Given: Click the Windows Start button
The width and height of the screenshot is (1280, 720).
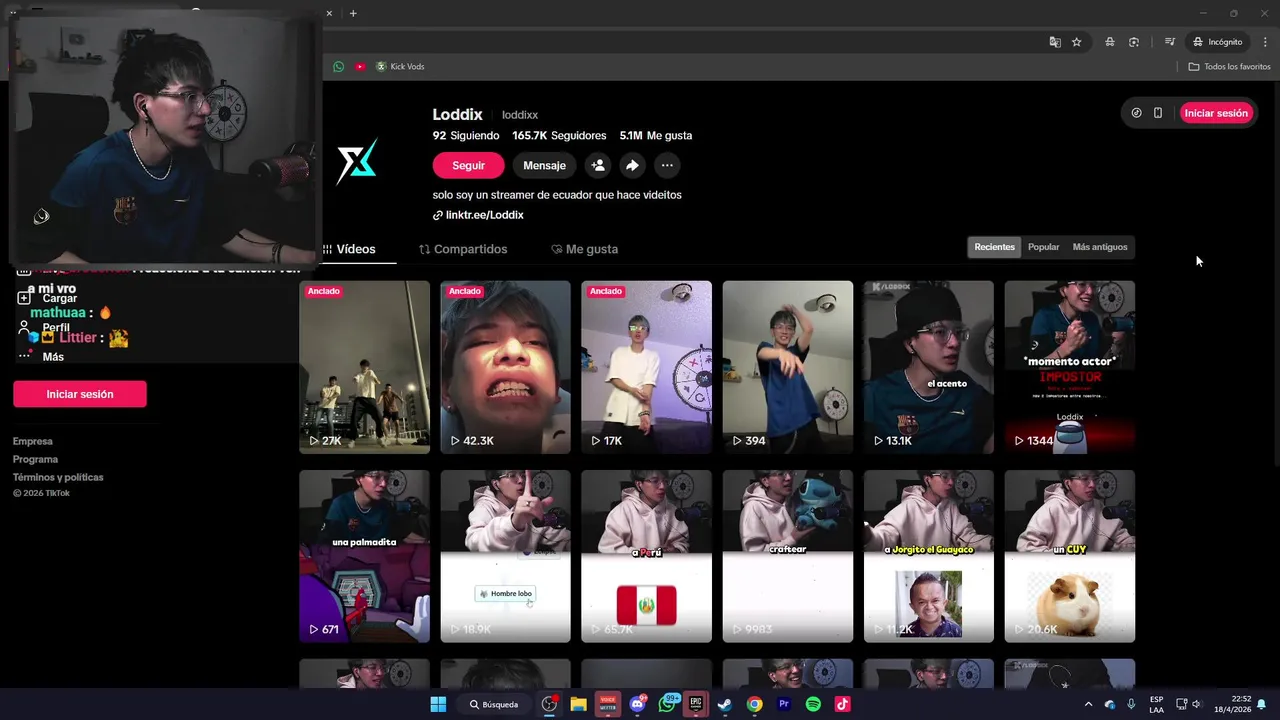Looking at the screenshot, I should pos(438,704).
